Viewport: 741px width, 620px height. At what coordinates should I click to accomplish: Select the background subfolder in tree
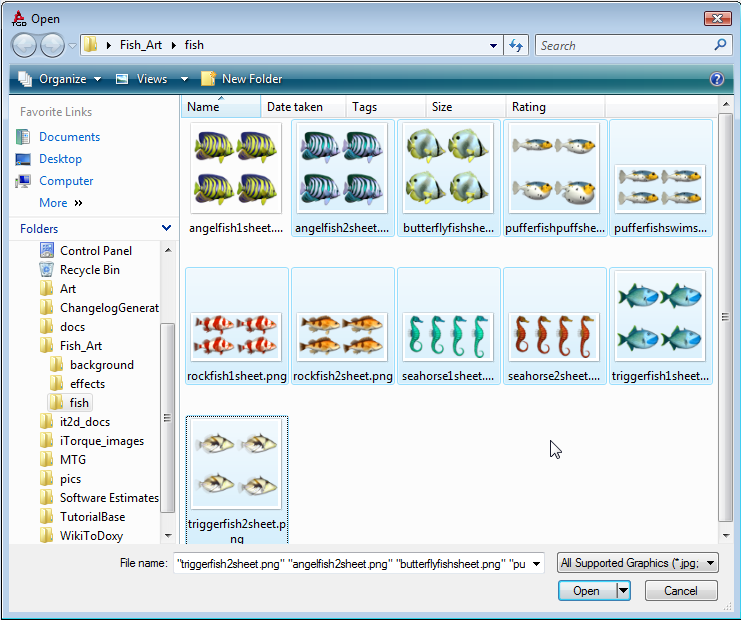point(92,365)
